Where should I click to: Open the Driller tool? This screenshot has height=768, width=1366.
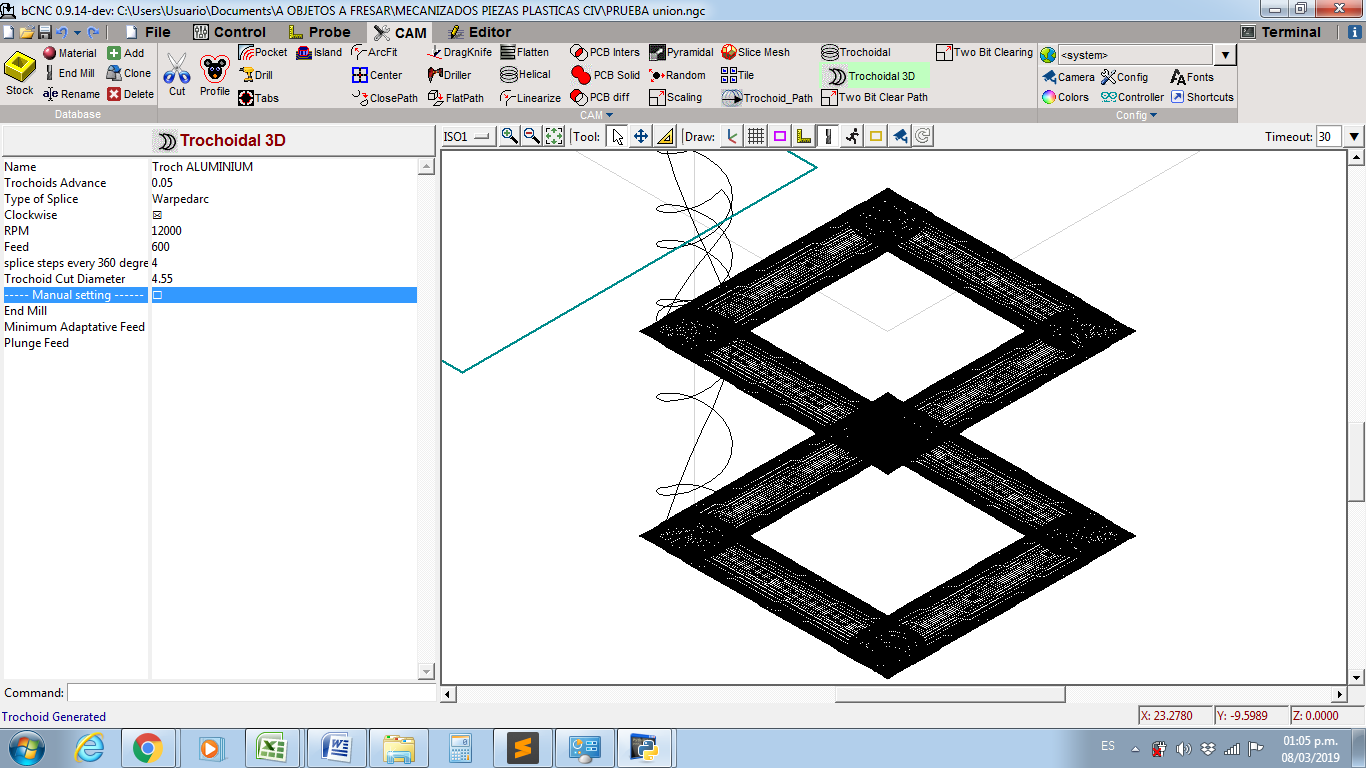pos(450,75)
